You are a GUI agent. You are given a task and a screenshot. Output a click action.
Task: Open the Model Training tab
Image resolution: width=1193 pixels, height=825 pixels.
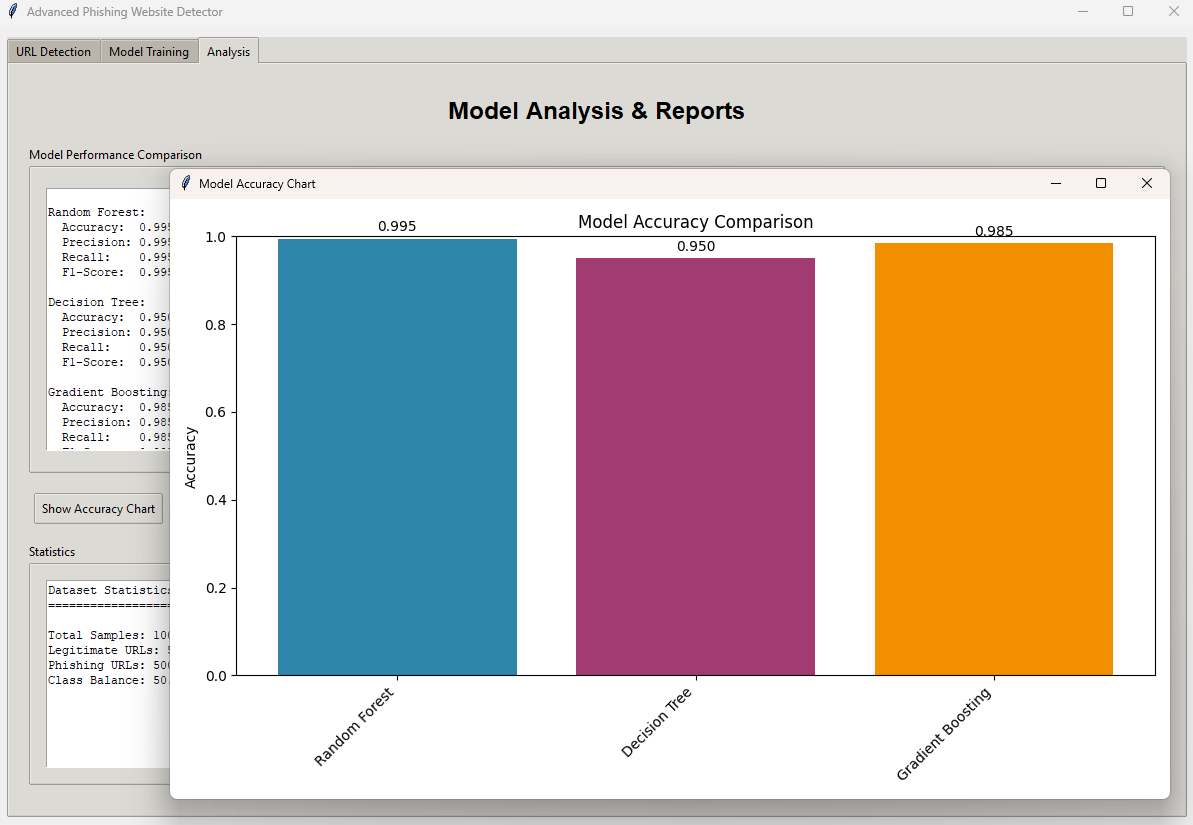(149, 52)
